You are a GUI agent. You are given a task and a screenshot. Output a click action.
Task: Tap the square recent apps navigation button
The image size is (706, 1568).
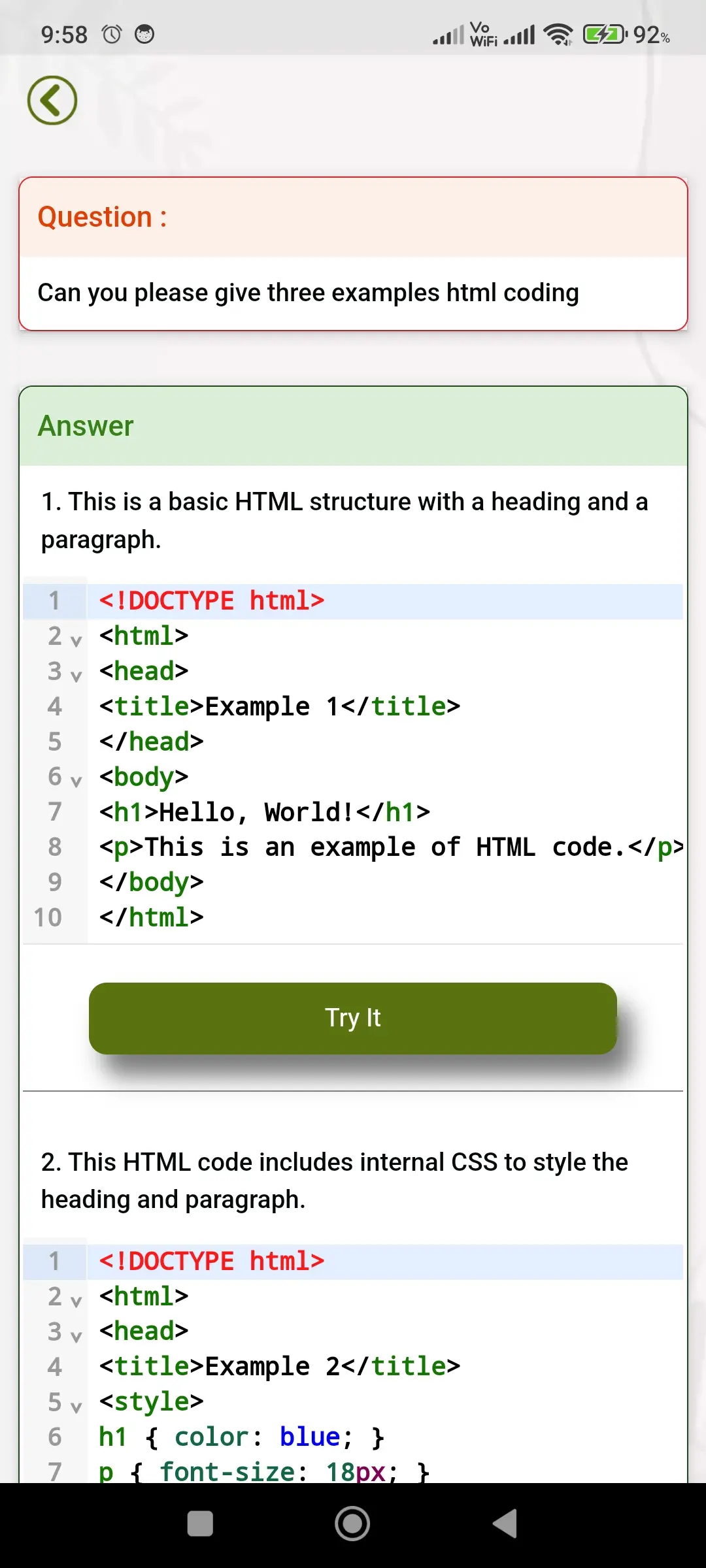(x=200, y=1524)
